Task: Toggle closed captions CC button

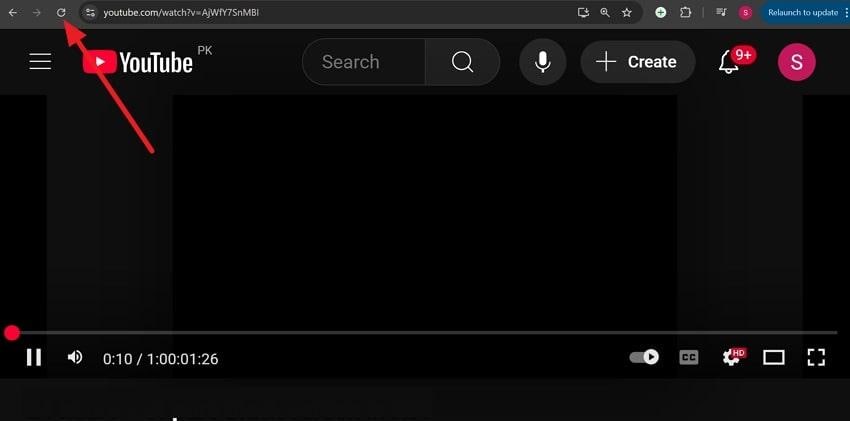Action: tap(688, 357)
